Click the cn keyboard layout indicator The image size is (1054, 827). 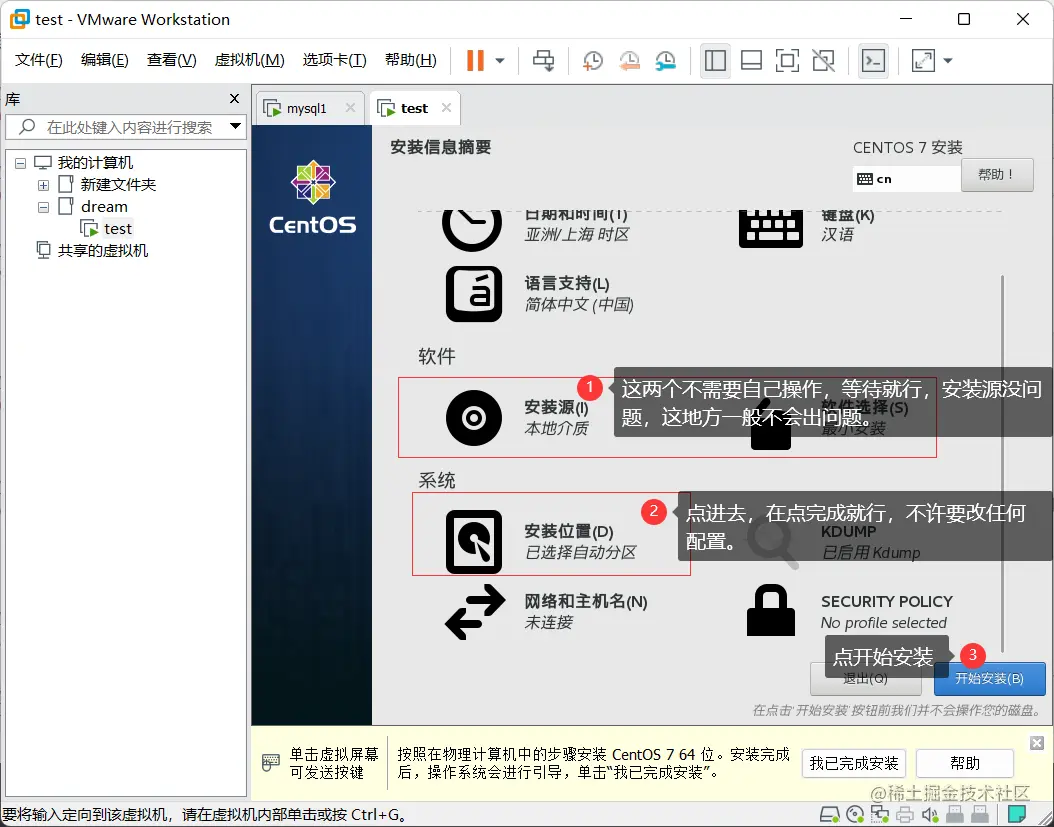[906, 179]
